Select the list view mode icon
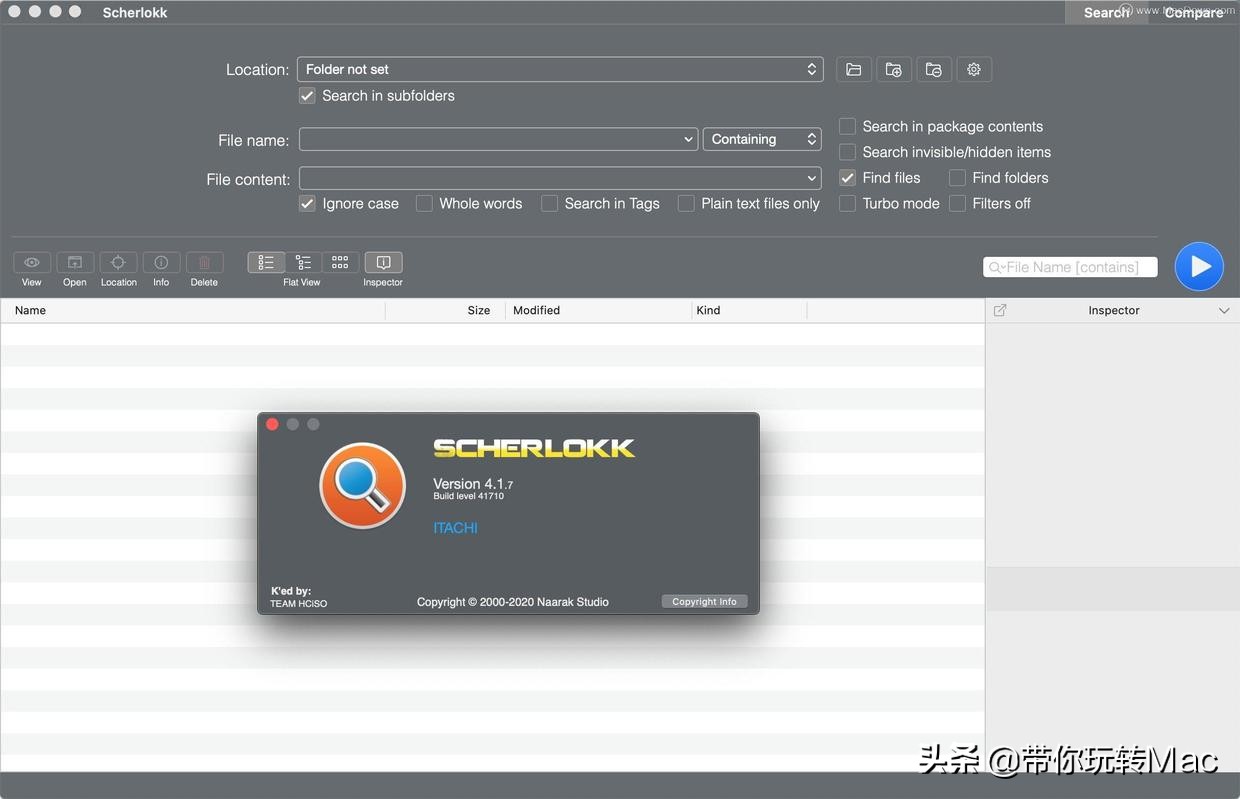Screen dimensions: 1240x799 (x=266, y=262)
